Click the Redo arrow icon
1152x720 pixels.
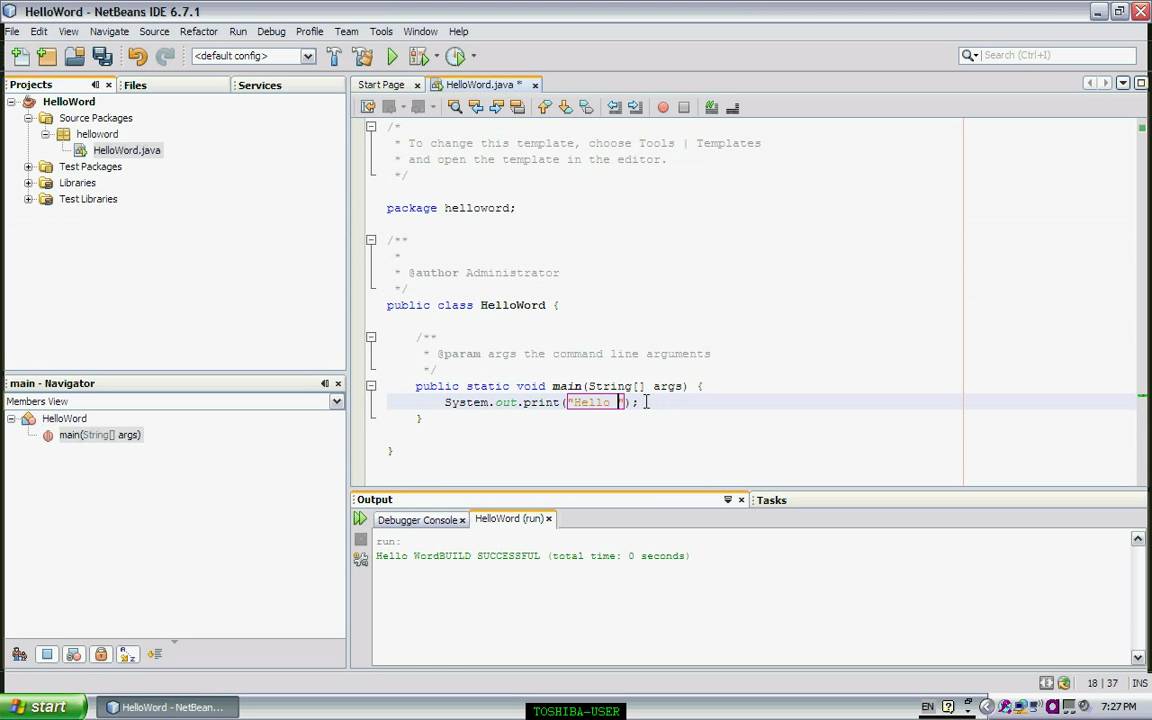coord(165,56)
